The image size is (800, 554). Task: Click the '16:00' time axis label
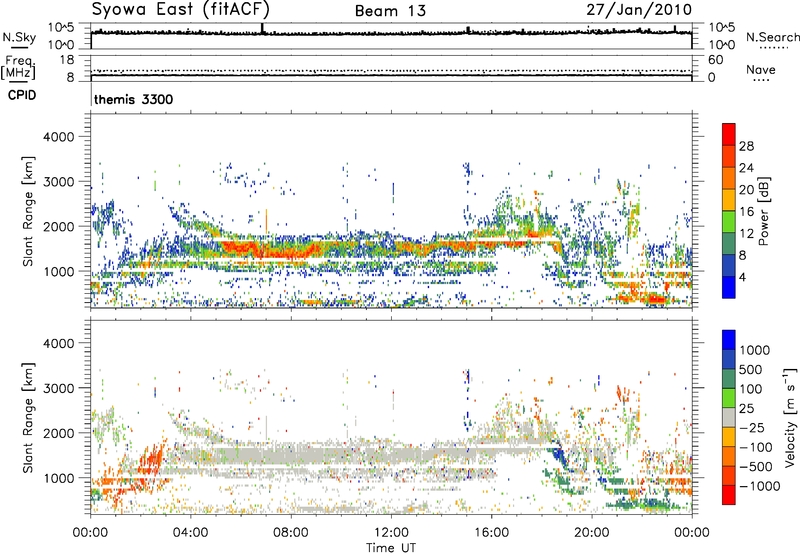(x=491, y=533)
